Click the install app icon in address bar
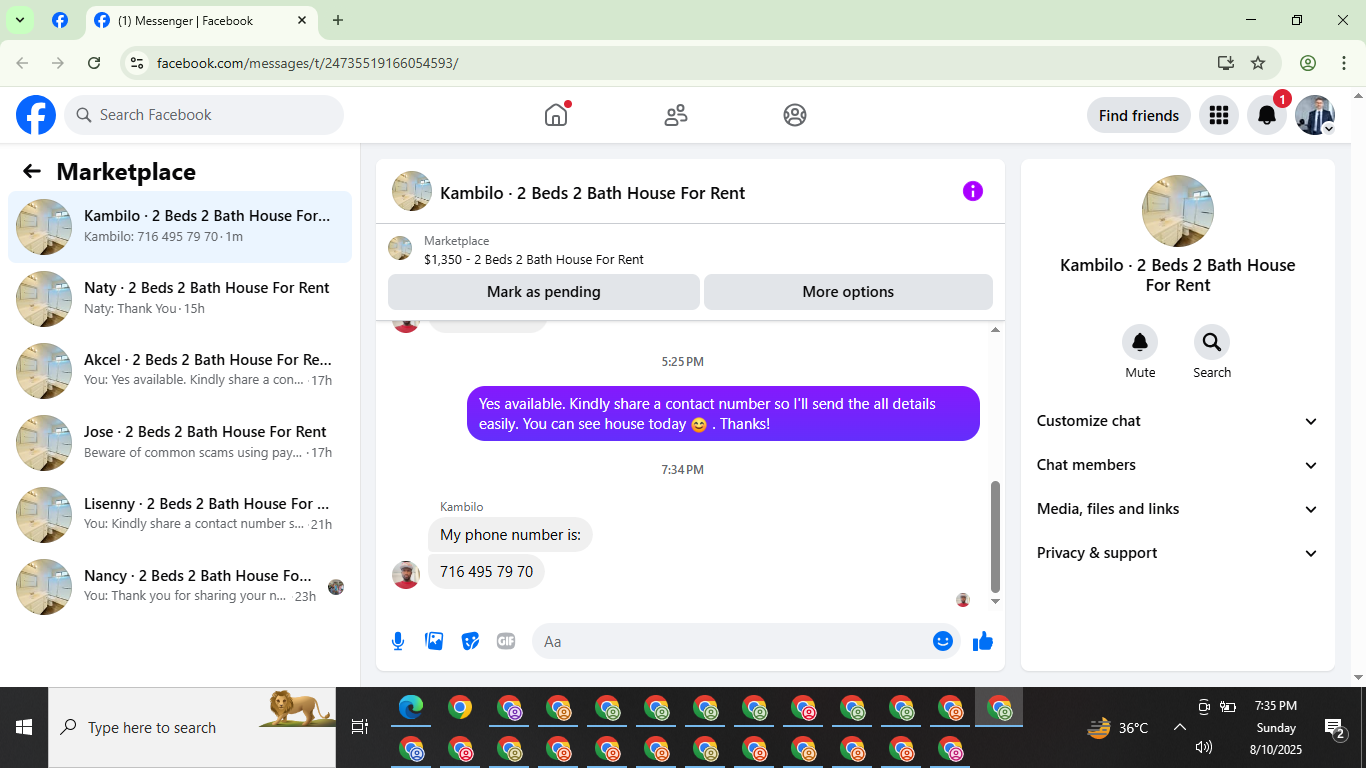This screenshot has width=1366, height=768. pos(1226,63)
